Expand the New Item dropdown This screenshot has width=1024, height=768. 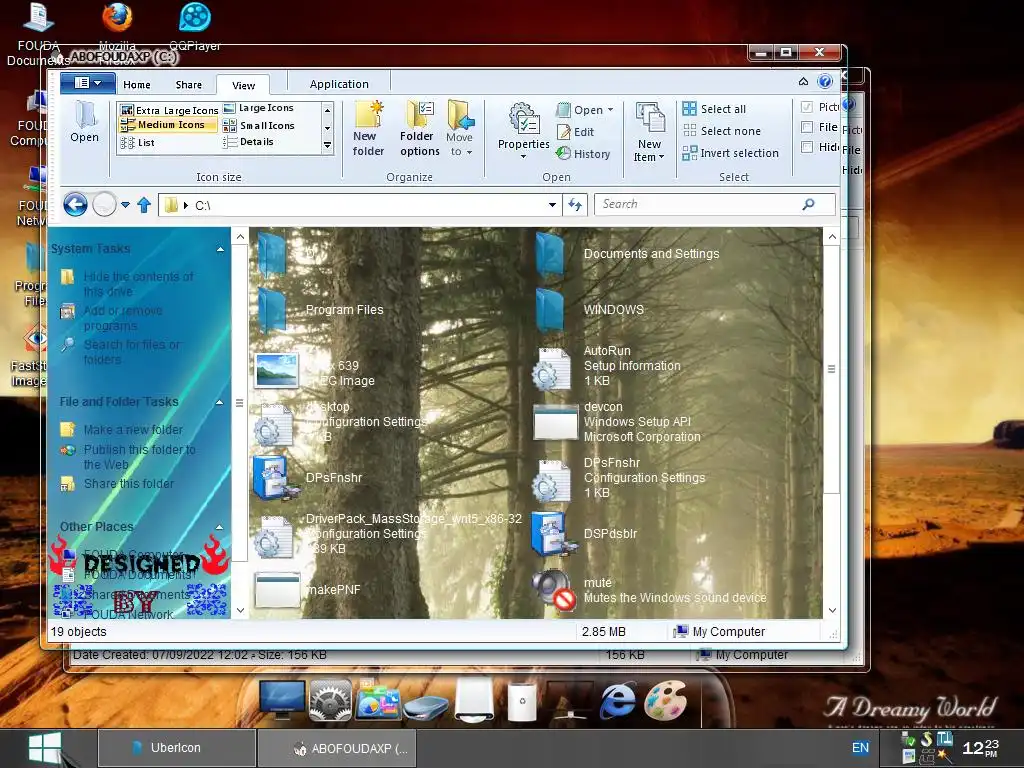(662, 157)
